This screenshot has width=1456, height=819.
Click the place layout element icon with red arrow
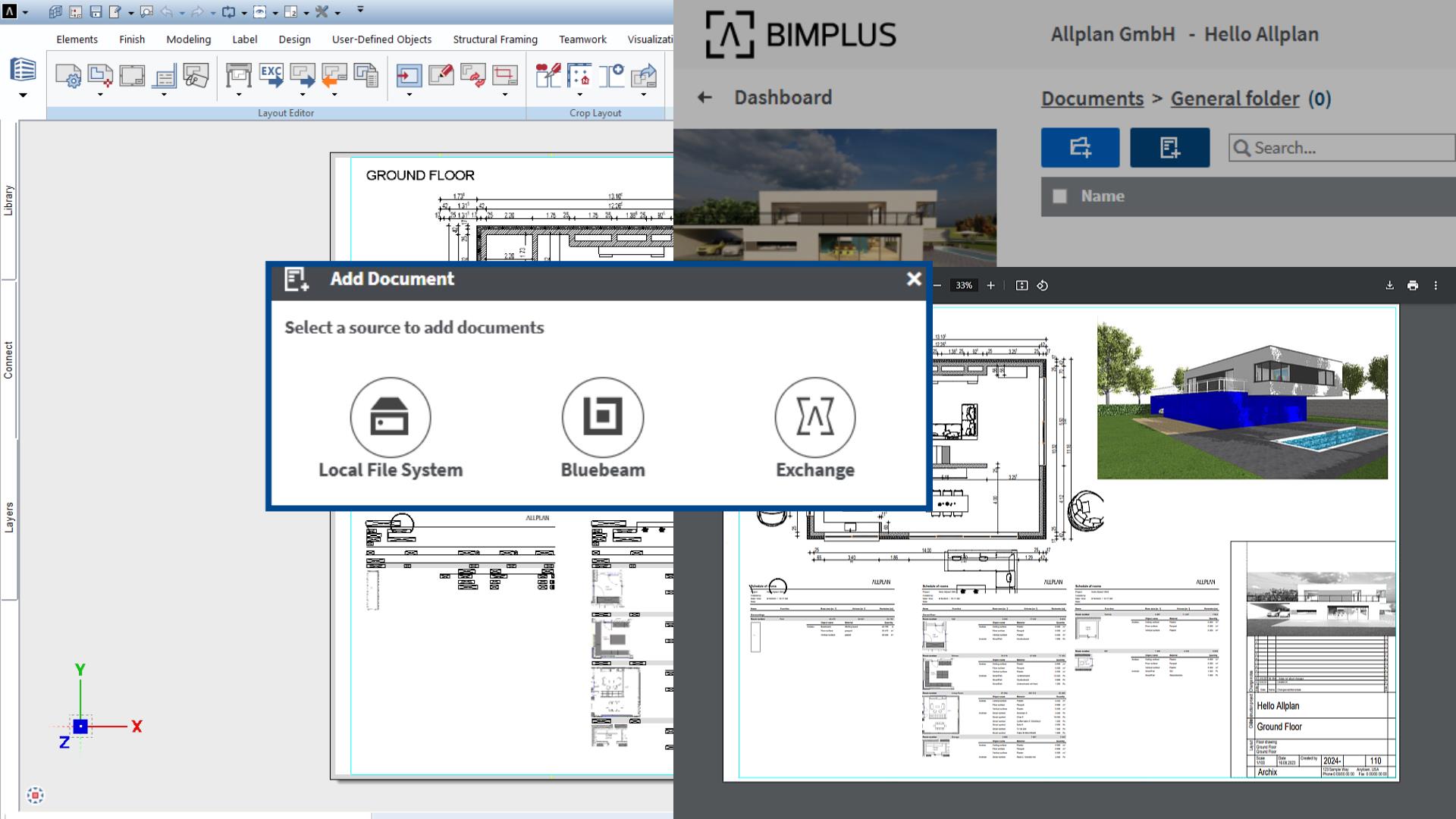[409, 76]
